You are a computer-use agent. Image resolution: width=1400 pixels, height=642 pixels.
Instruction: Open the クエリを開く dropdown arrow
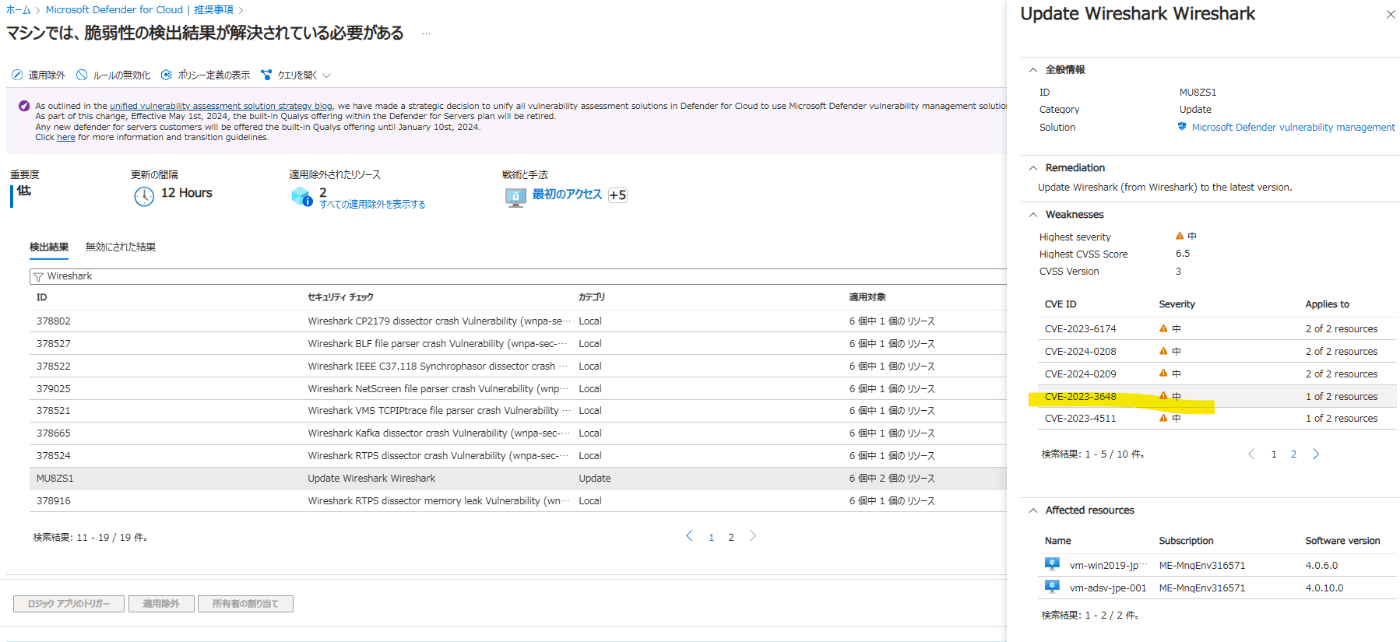click(x=326, y=76)
